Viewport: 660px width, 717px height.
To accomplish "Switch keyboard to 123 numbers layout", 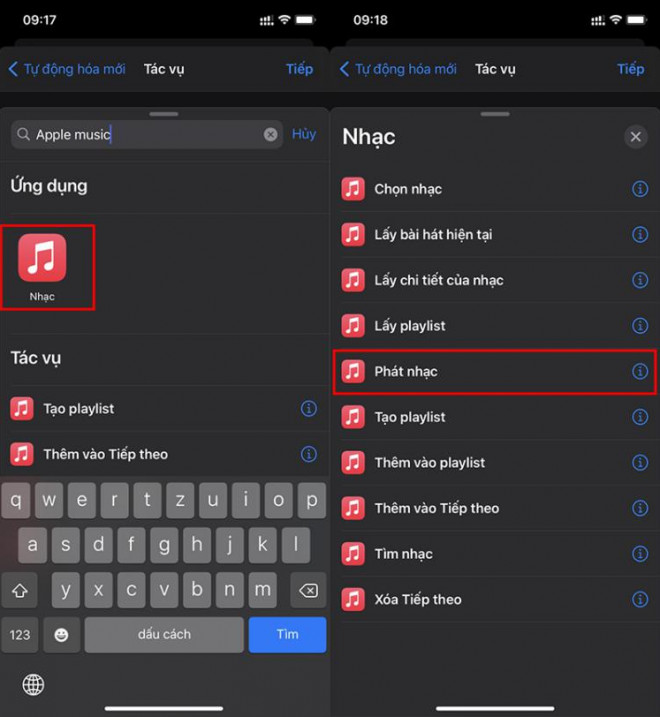I will 21,635.
